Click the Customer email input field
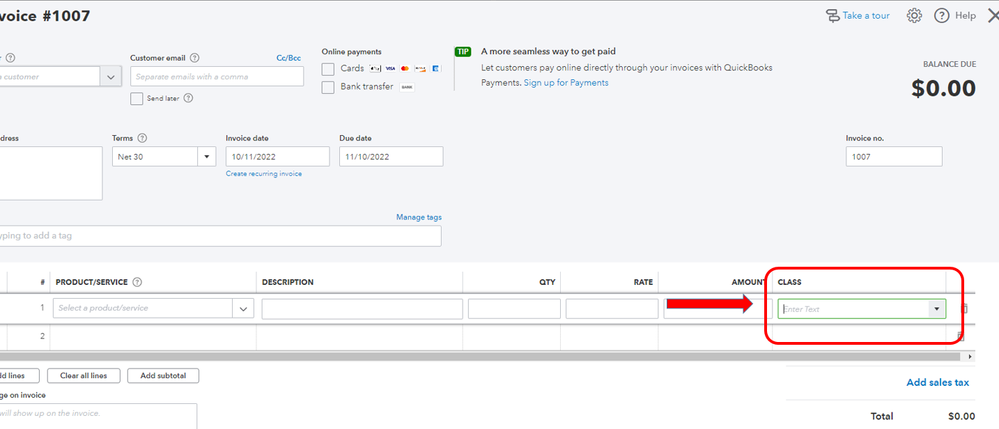Image resolution: width=999 pixels, height=429 pixels. [217, 76]
